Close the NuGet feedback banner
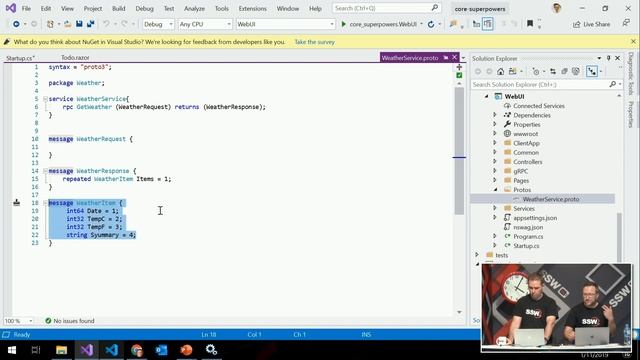Image resolution: width=640 pixels, height=360 pixels. (x=633, y=41)
